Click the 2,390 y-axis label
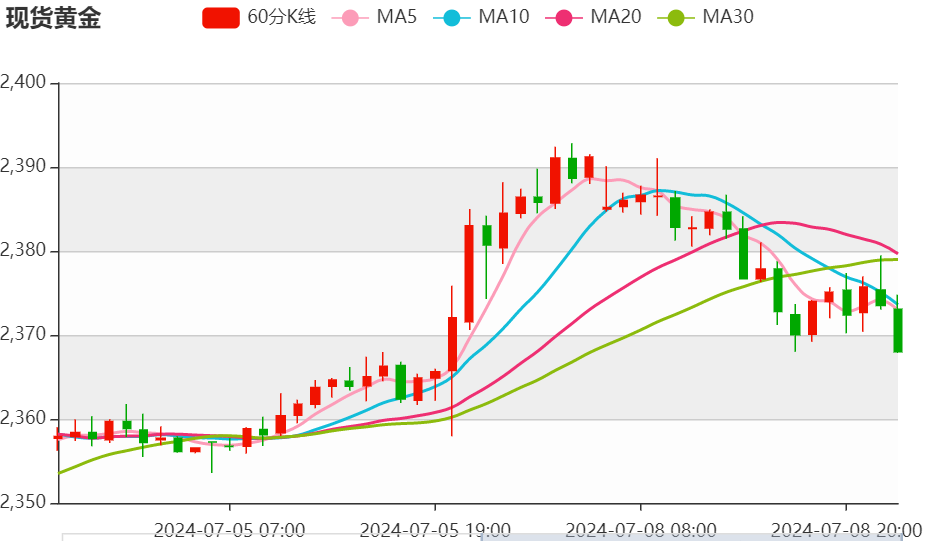 pyautogui.click(x=23, y=166)
